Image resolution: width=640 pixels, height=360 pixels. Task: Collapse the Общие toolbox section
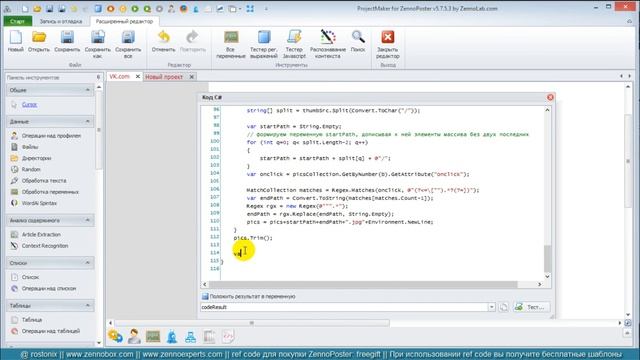[x=87, y=90]
